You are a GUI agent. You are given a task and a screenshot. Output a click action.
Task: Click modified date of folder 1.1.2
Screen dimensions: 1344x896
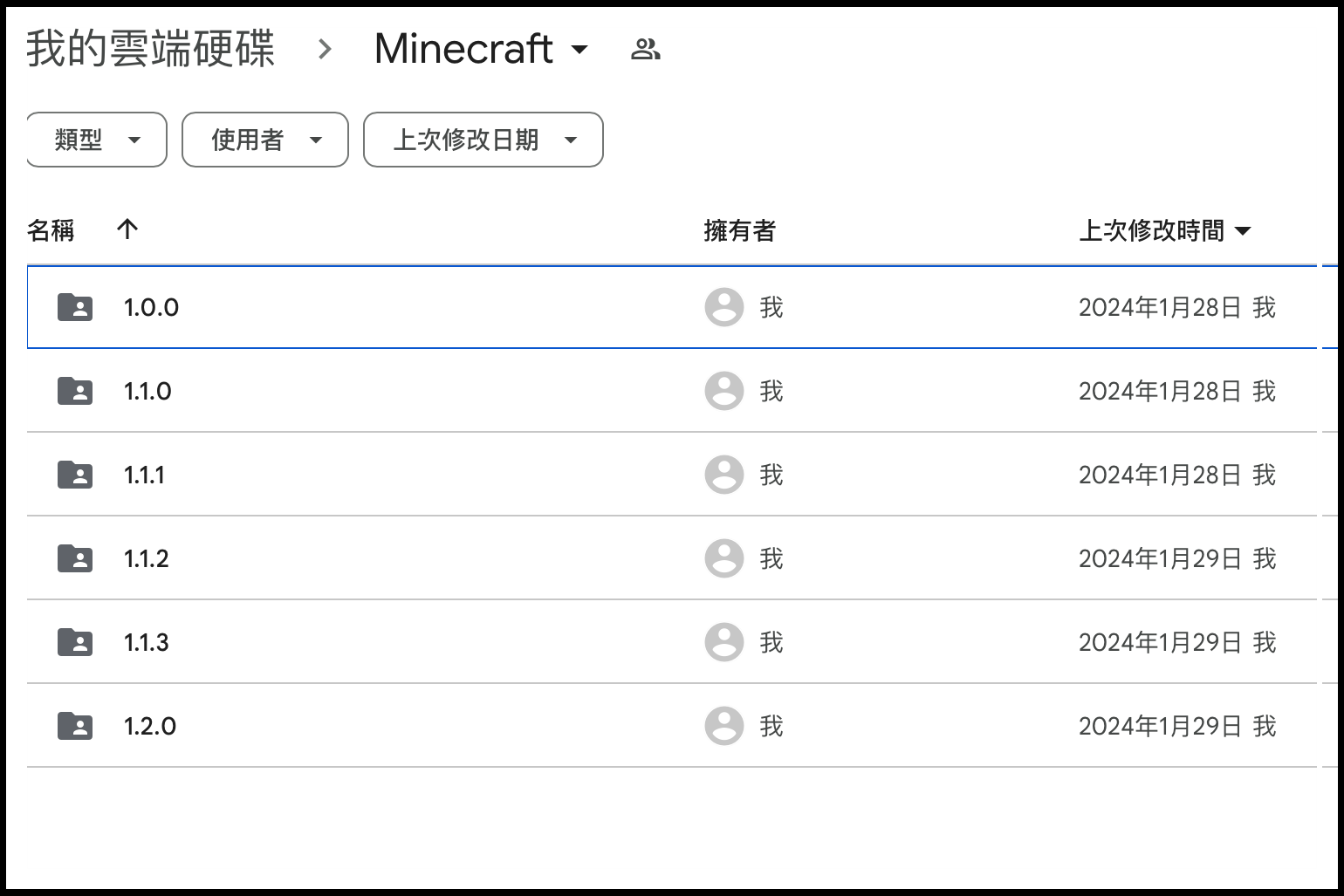(x=1160, y=558)
